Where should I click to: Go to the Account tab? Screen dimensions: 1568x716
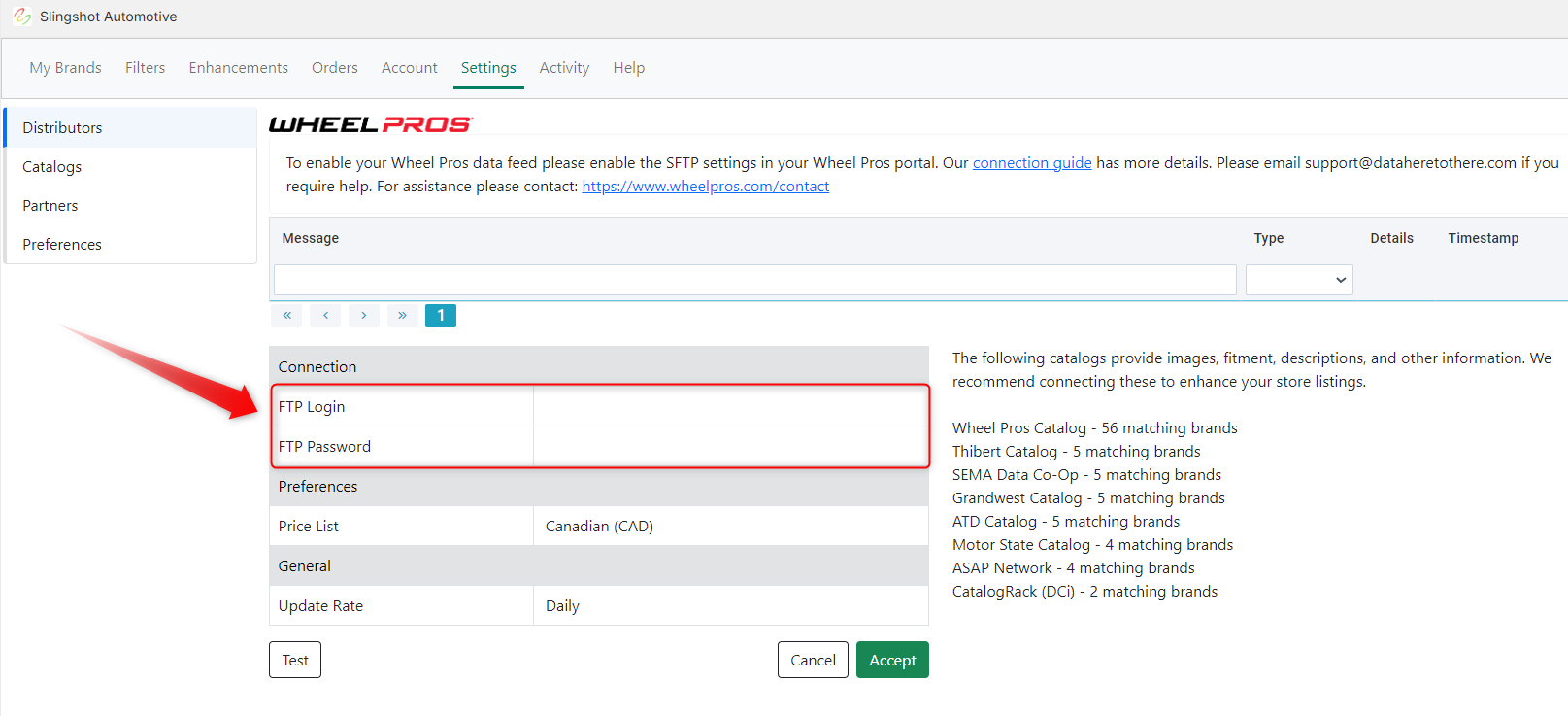point(409,68)
